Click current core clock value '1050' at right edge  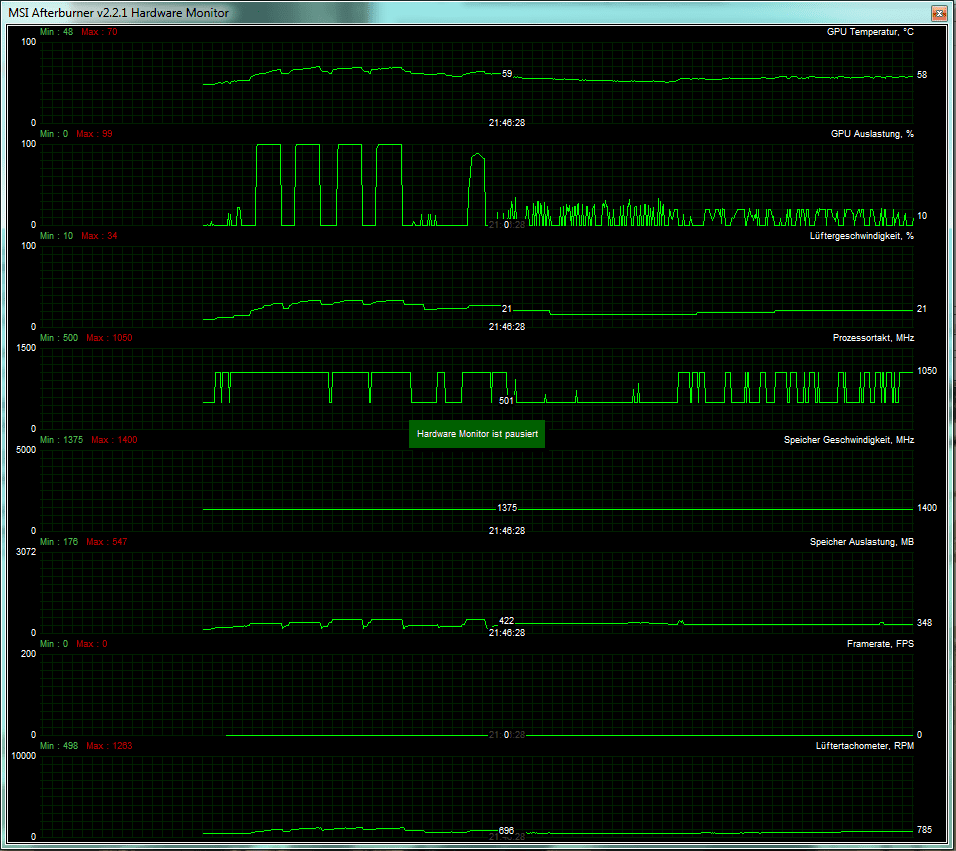927,371
